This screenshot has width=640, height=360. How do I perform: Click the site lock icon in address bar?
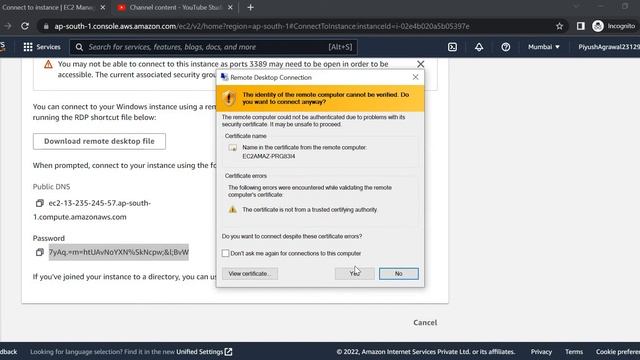(x=46, y=26)
